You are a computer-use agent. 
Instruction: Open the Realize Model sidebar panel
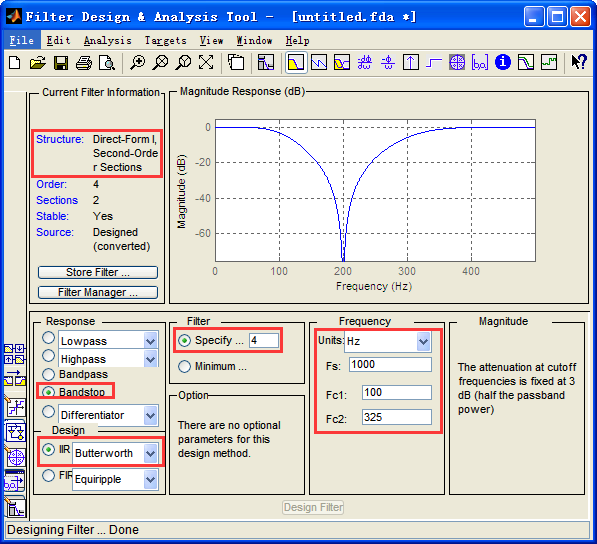click(15, 432)
